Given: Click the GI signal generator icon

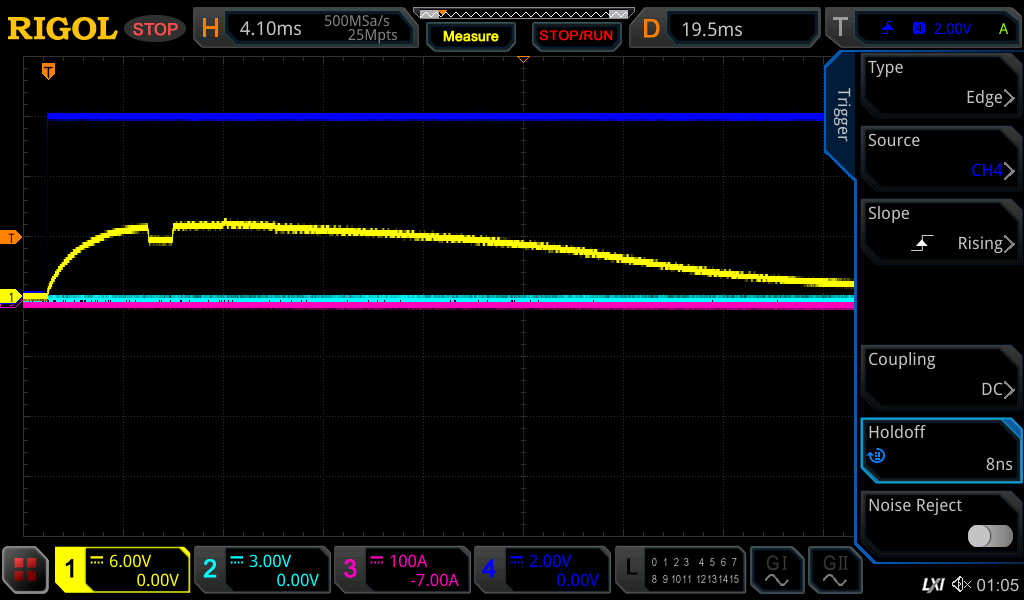Looking at the screenshot, I should 776,570.
